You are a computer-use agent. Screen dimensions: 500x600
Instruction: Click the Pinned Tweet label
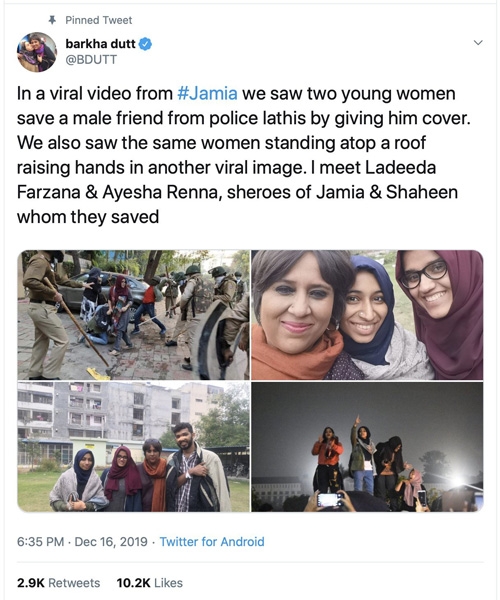point(99,20)
